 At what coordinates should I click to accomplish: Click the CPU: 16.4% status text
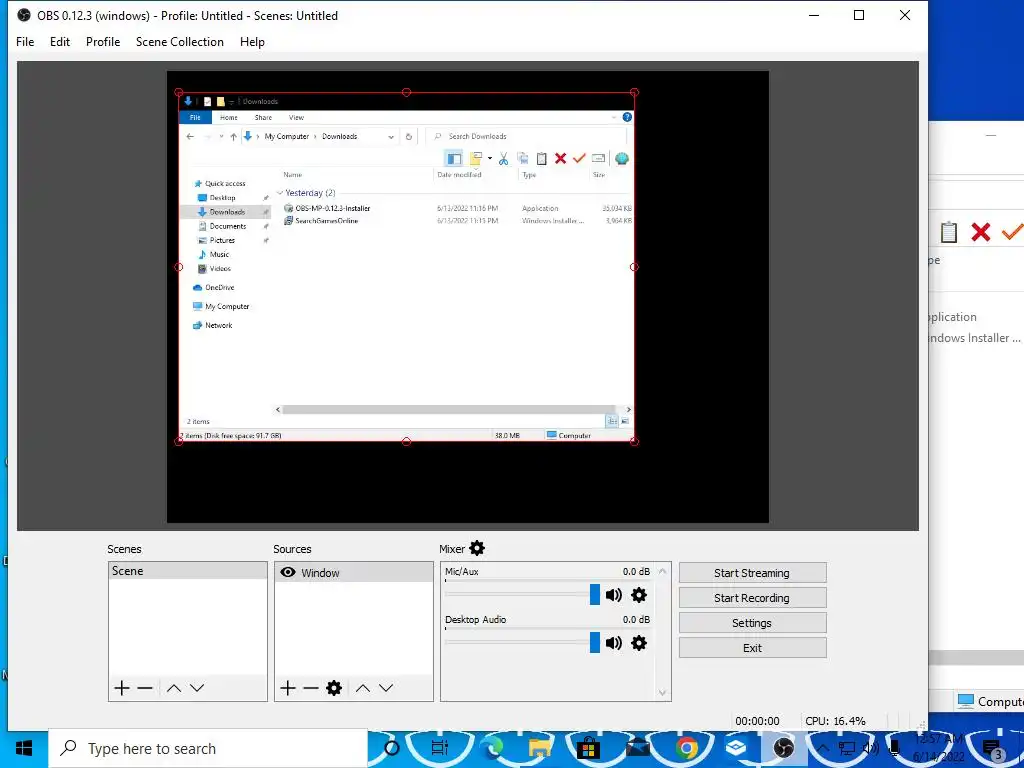(835, 721)
